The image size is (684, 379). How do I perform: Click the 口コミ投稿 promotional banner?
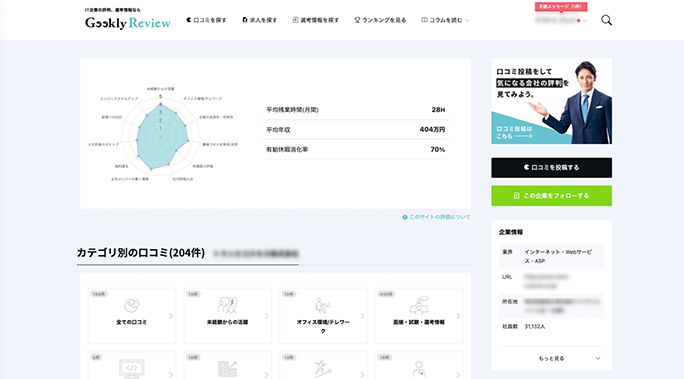click(551, 101)
